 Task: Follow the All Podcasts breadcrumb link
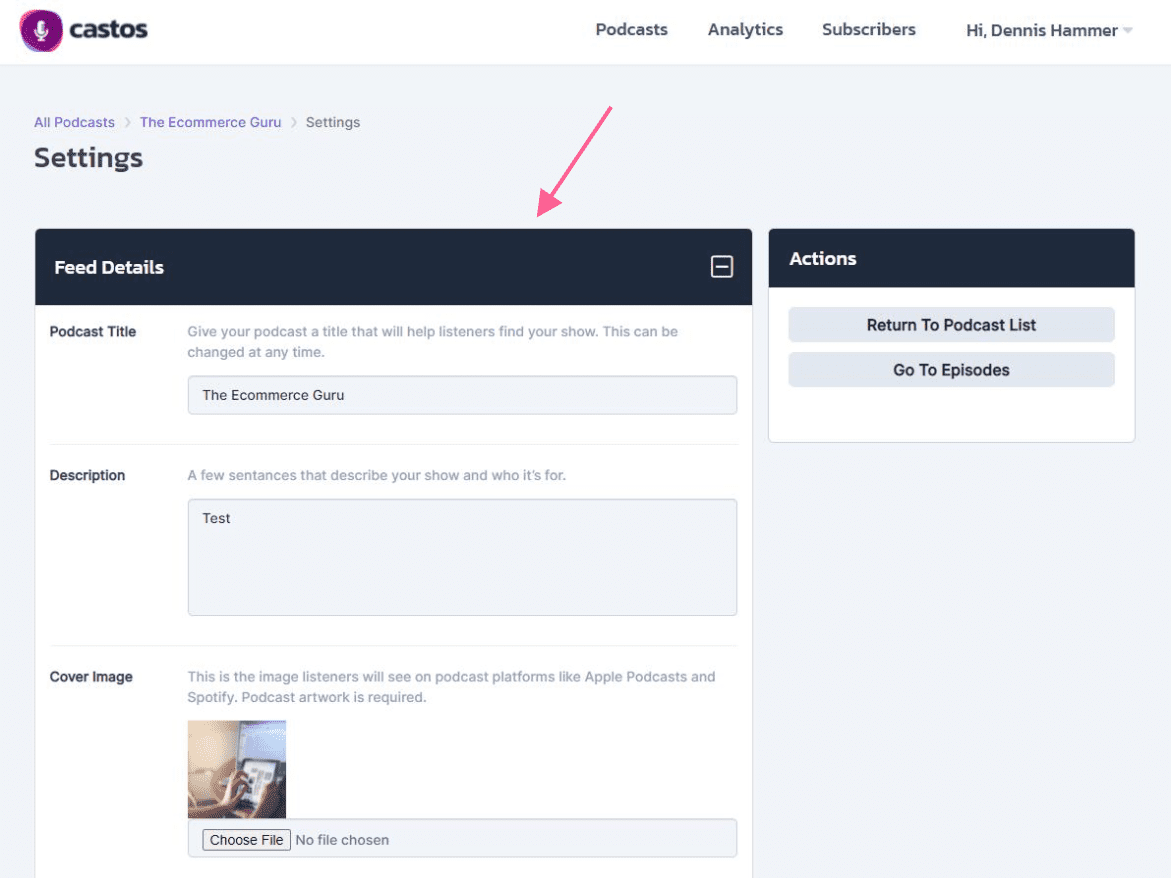[74, 122]
